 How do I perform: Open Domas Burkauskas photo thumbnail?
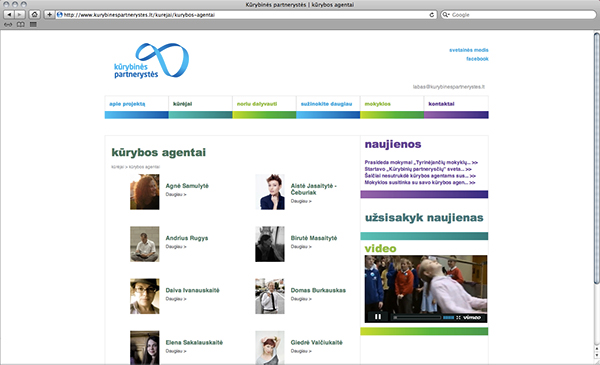tap(270, 296)
